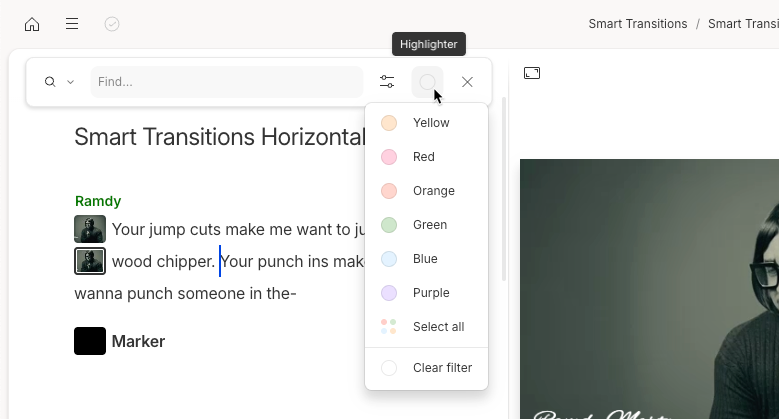Image resolution: width=779 pixels, height=419 pixels.
Task: Click the Marker heading text
Action: click(x=138, y=341)
